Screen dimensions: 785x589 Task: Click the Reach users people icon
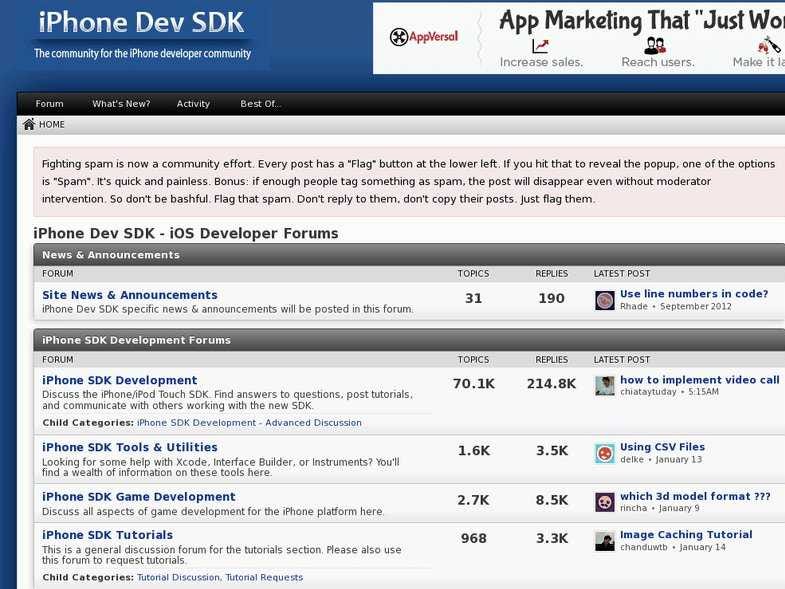(x=655, y=46)
